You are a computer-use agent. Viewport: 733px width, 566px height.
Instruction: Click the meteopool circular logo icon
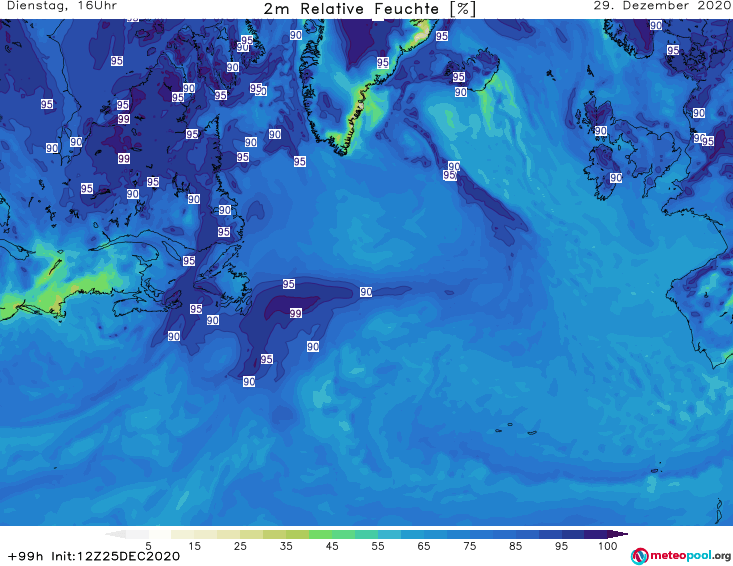click(x=639, y=556)
